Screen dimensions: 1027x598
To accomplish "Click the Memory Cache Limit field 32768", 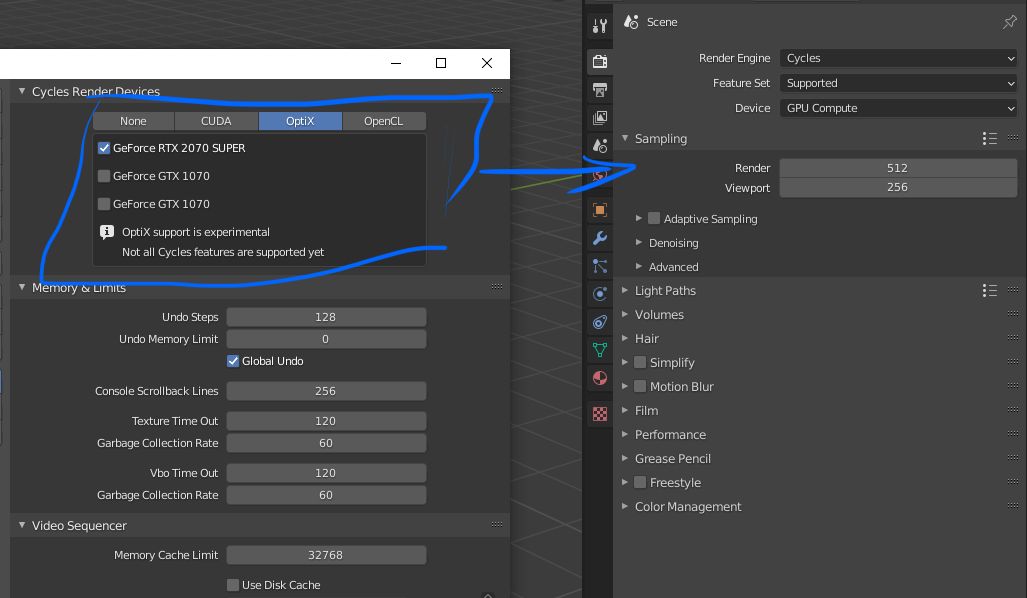I will tap(326, 555).
